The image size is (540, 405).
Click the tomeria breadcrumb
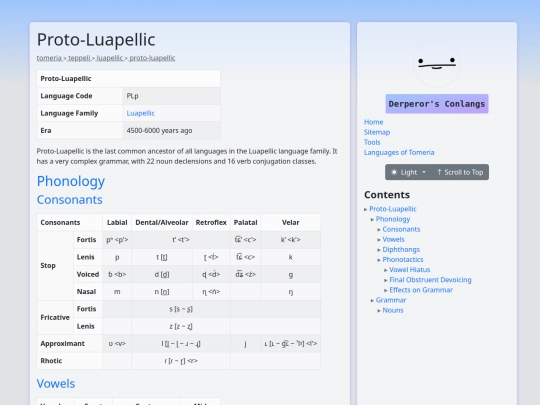coord(49,58)
